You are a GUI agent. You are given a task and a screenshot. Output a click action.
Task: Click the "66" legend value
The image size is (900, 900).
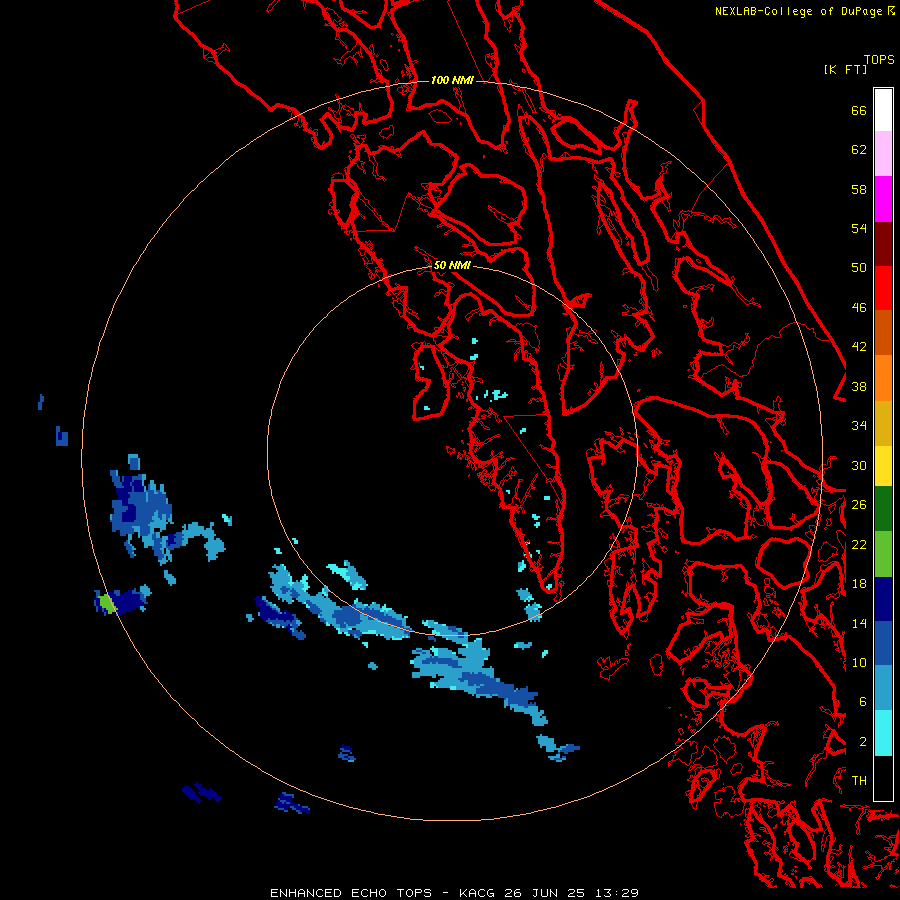pyautogui.click(x=859, y=110)
